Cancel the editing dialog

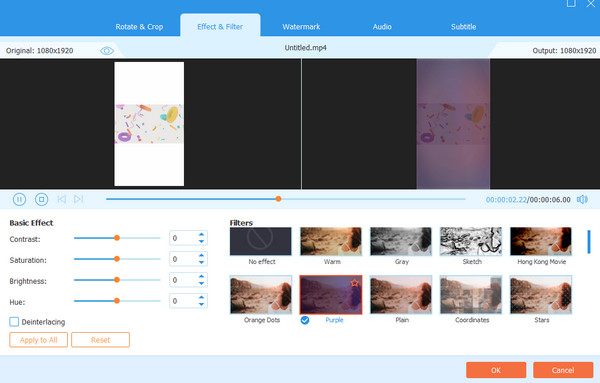[563, 370]
